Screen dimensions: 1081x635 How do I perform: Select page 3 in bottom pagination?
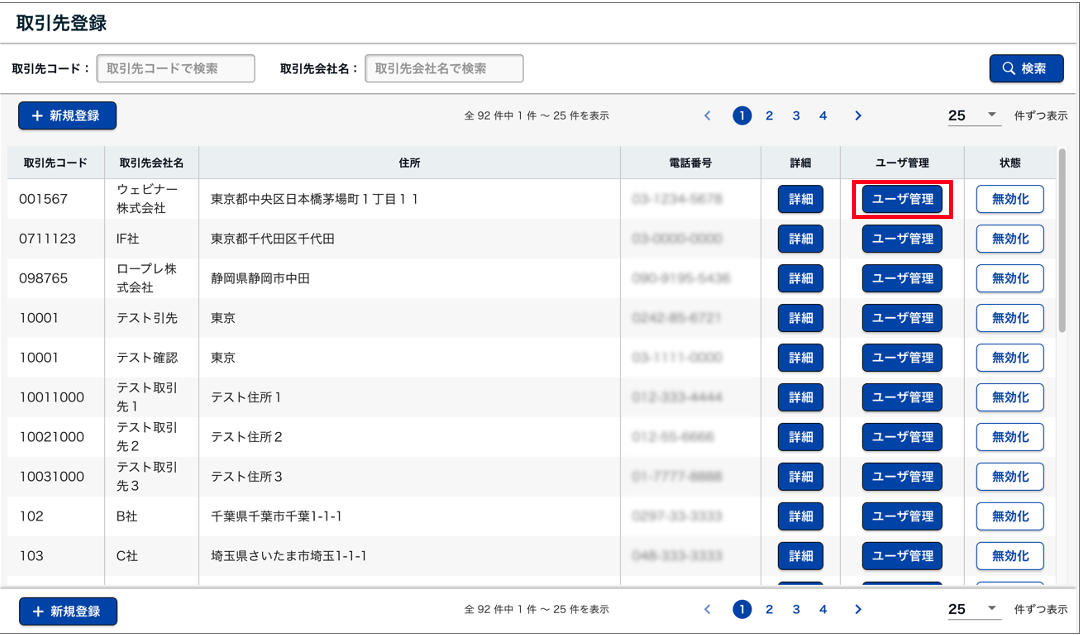point(796,609)
